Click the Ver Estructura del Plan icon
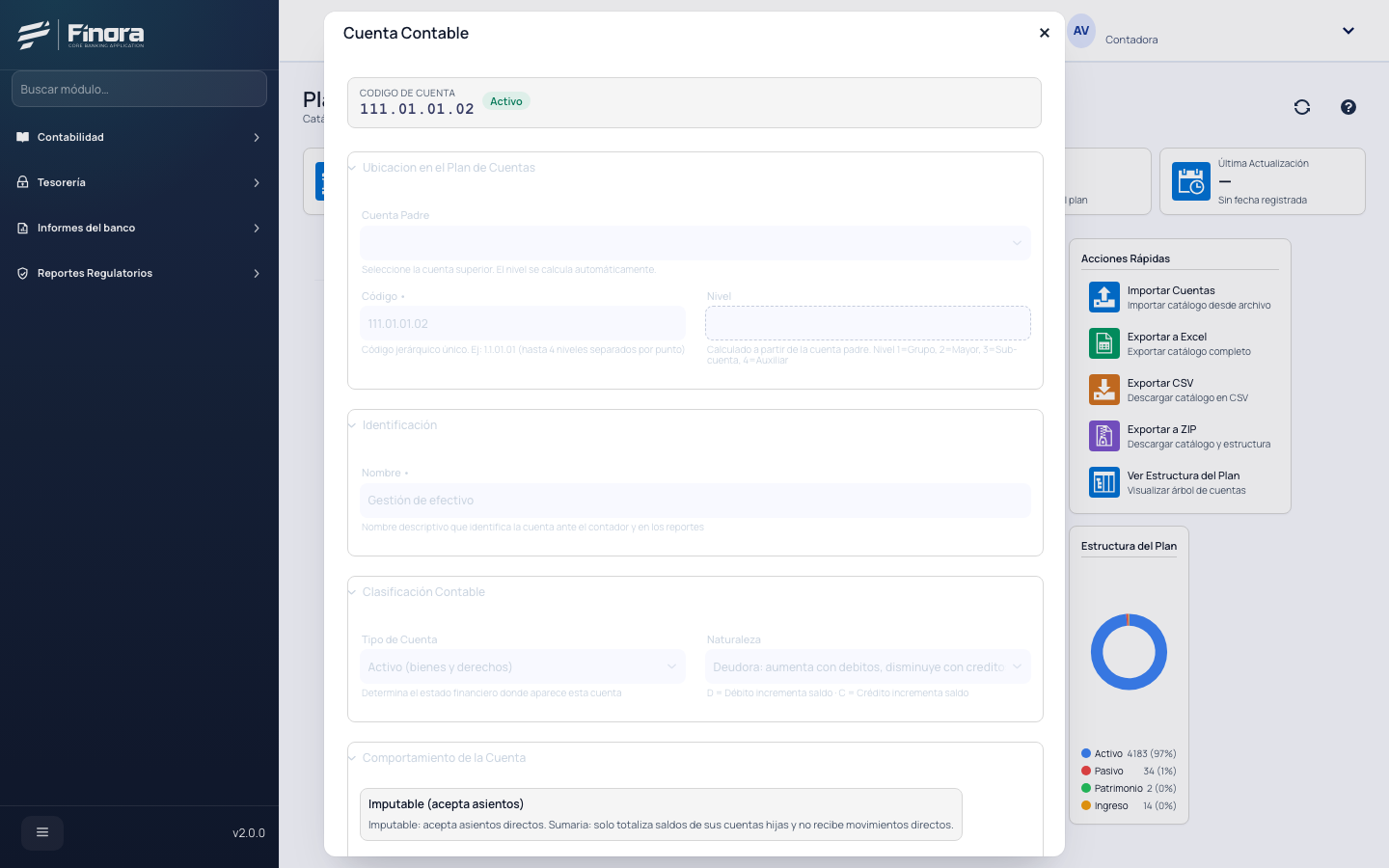 click(1104, 482)
